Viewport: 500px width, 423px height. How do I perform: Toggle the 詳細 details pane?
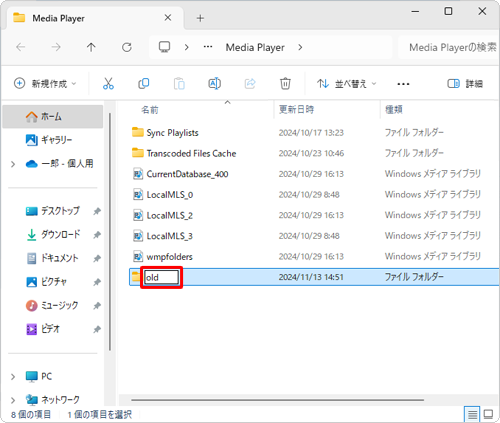465,83
